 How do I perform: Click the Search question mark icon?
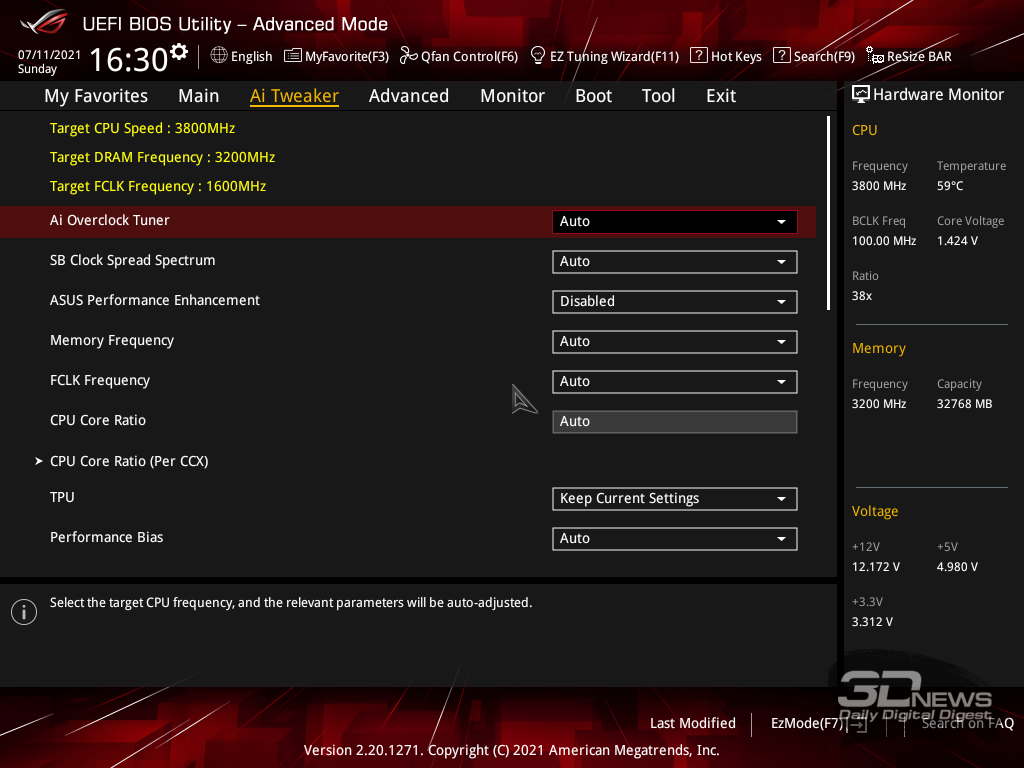click(x=781, y=56)
